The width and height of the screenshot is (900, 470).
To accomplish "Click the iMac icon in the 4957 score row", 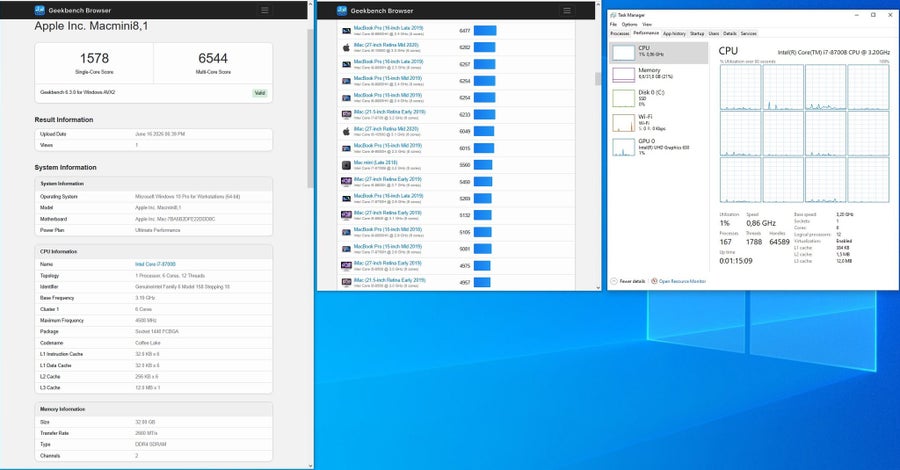I will click(346, 282).
